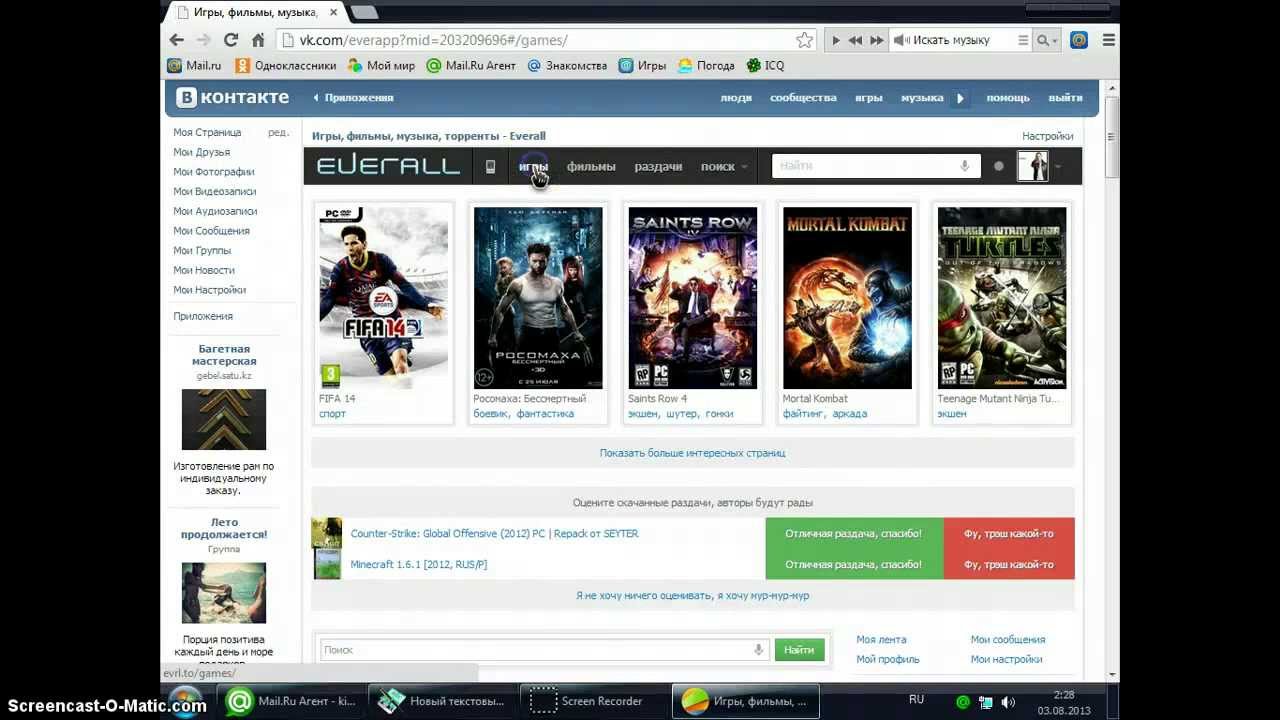Screen dimensions: 1280x720
Task: Switch to the фильмы tab in Everall
Action: (591, 167)
